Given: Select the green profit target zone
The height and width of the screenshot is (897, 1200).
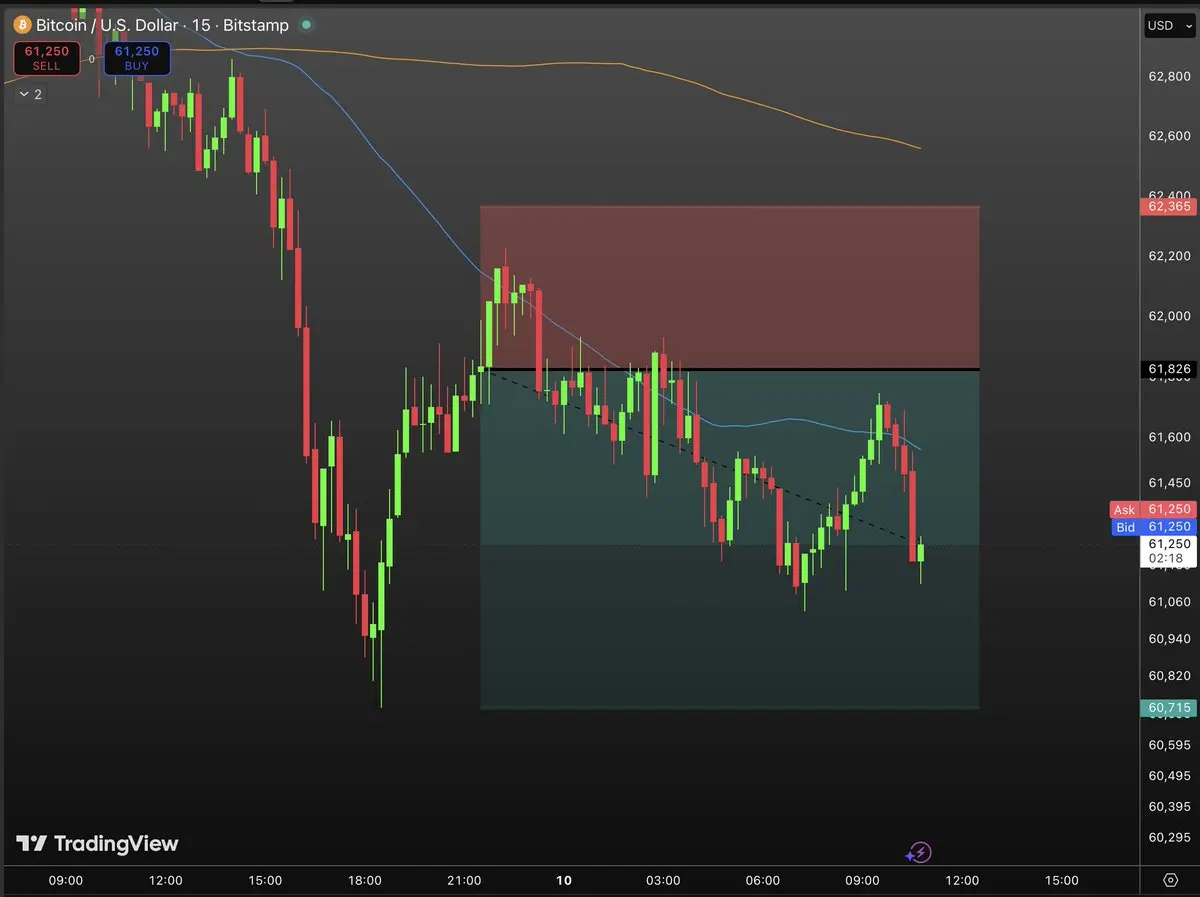Looking at the screenshot, I should (x=729, y=540).
